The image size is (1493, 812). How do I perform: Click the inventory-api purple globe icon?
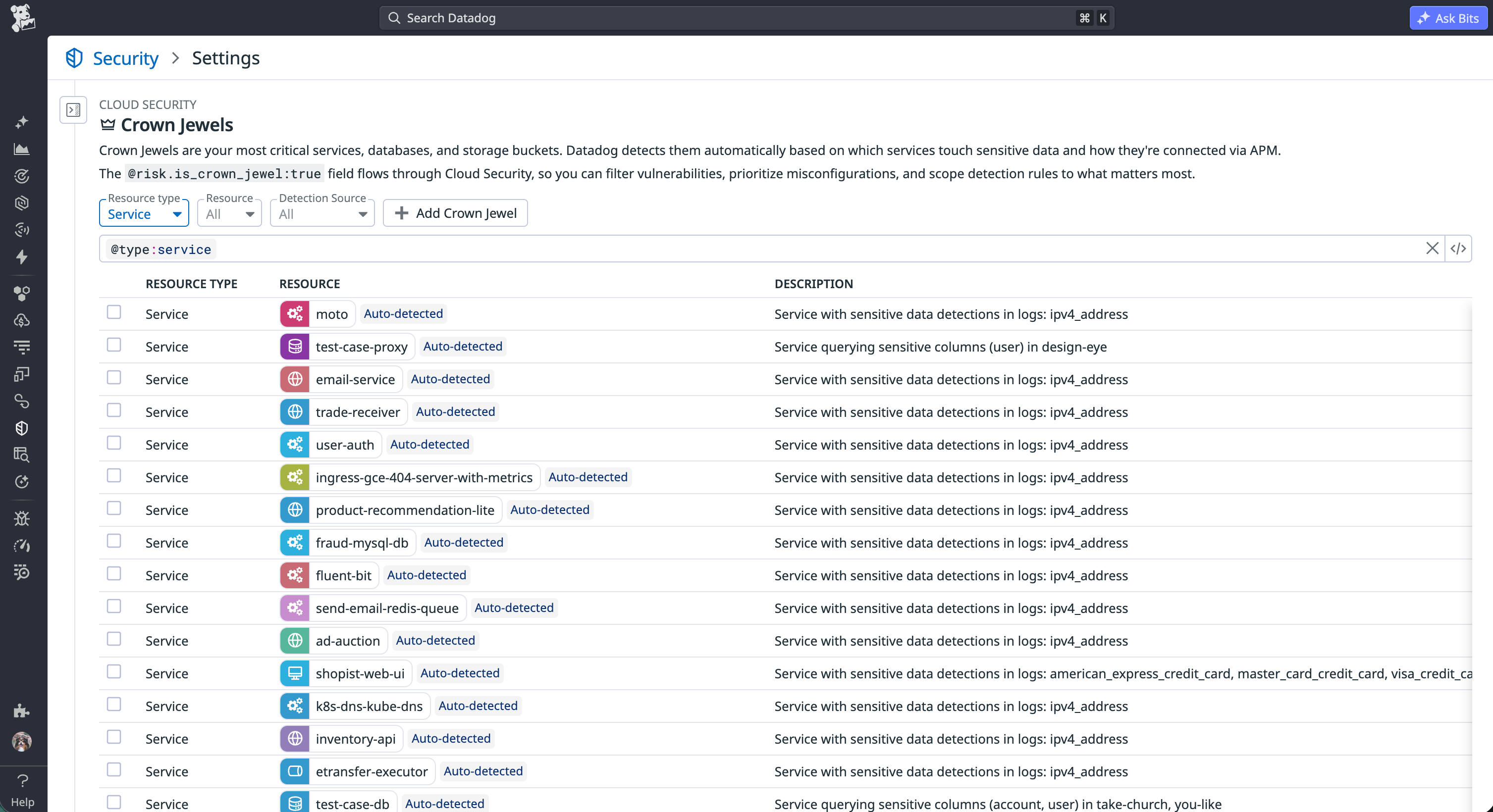pos(295,739)
